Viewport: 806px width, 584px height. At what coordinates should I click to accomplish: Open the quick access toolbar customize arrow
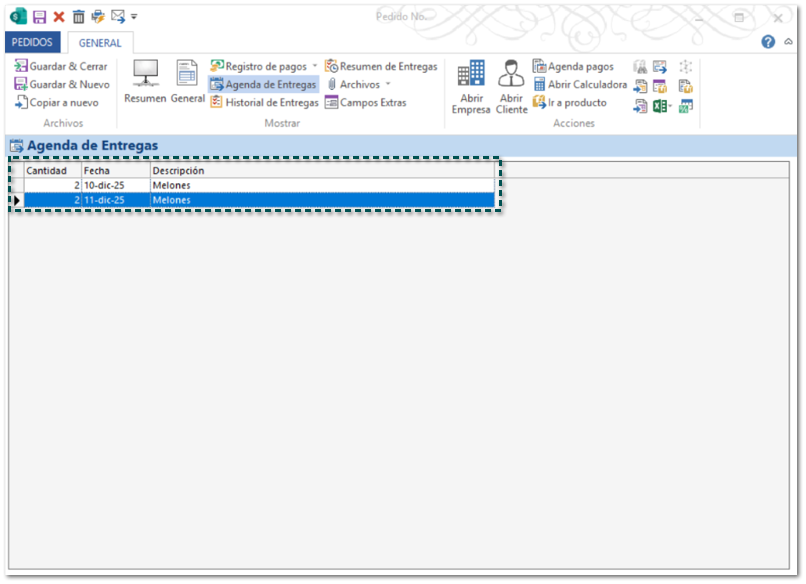(135, 17)
